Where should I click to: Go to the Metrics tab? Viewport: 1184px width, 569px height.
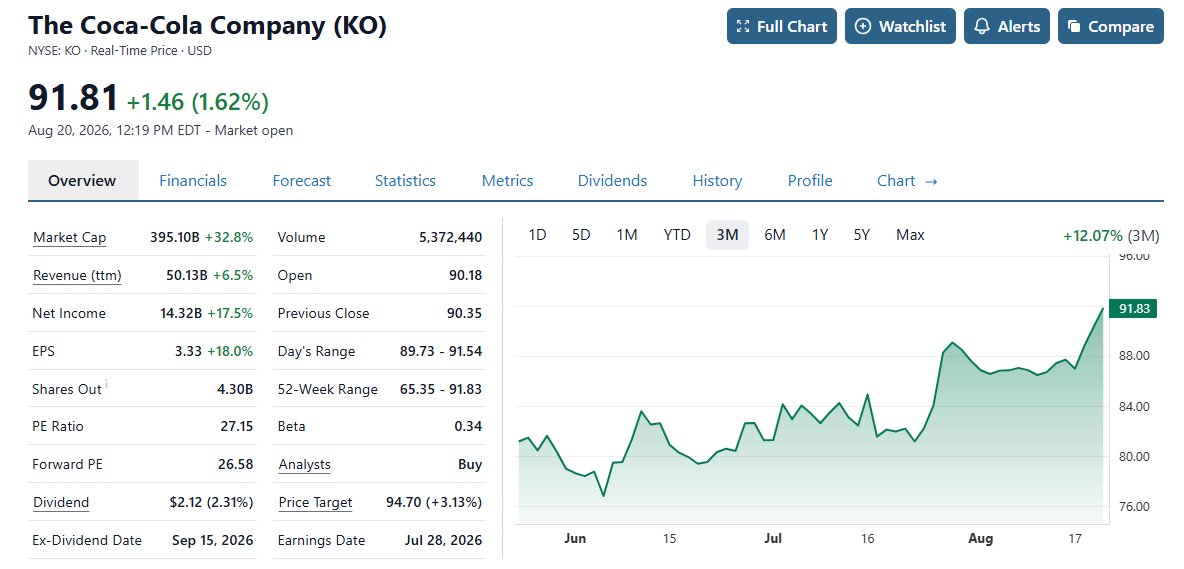point(507,180)
